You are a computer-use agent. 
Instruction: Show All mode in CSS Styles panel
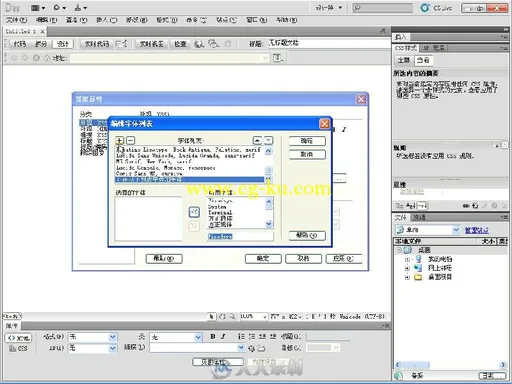click(x=403, y=60)
